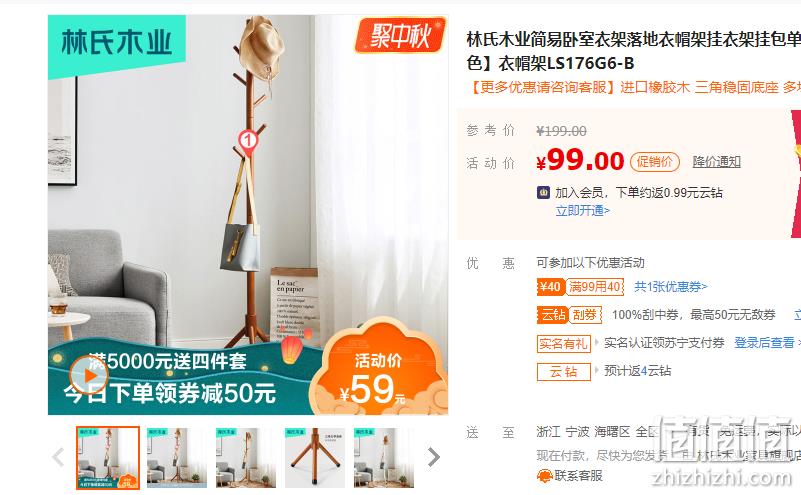Image resolution: width=801 pixels, height=495 pixels.
Task: Click 登录后查看 link for real-name reward
Action: click(x=764, y=343)
